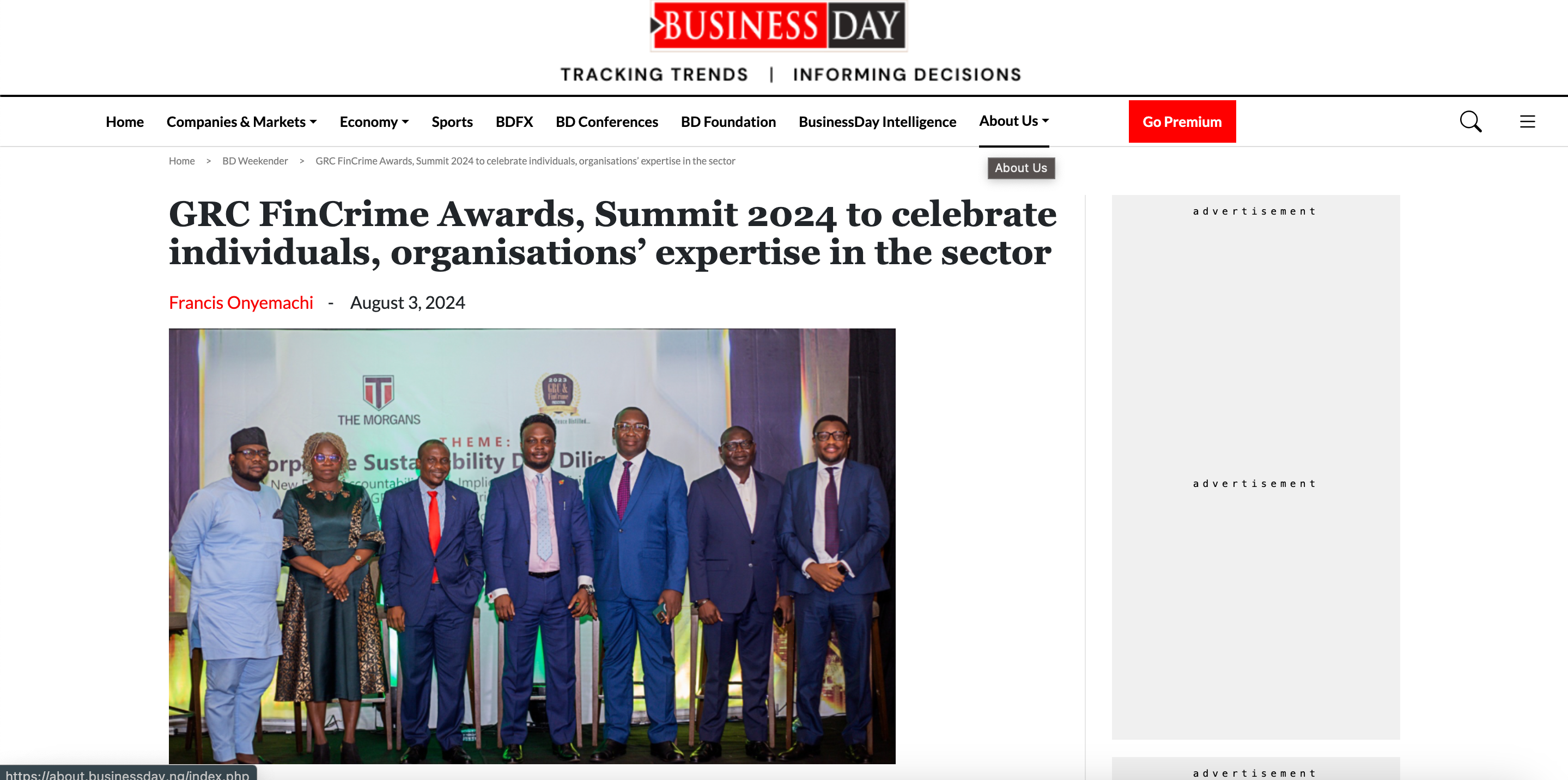The height and width of the screenshot is (780, 1568).
Task: Open BusinessDay Intelligence section
Action: [877, 121]
